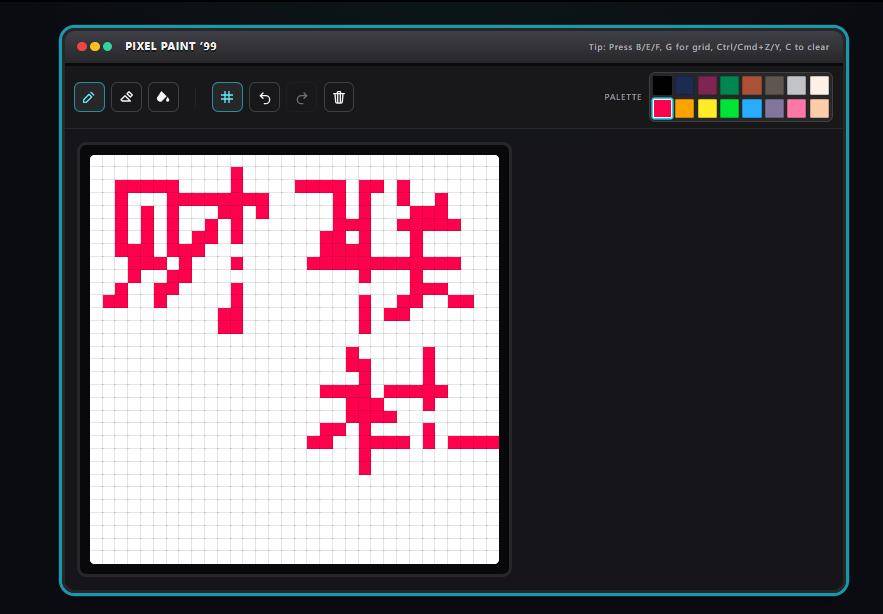Pick the light gray palette swatch
The image size is (883, 614).
tap(797, 86)
